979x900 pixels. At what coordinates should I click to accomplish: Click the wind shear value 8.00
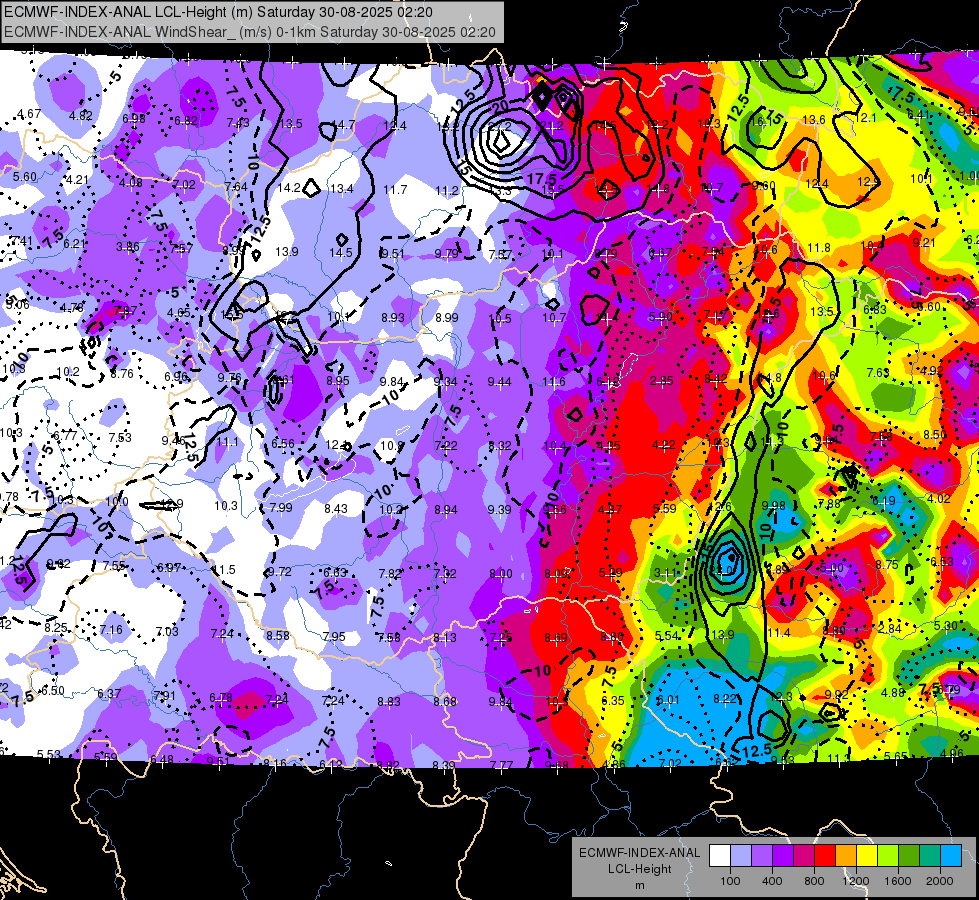tap(501, 573)
